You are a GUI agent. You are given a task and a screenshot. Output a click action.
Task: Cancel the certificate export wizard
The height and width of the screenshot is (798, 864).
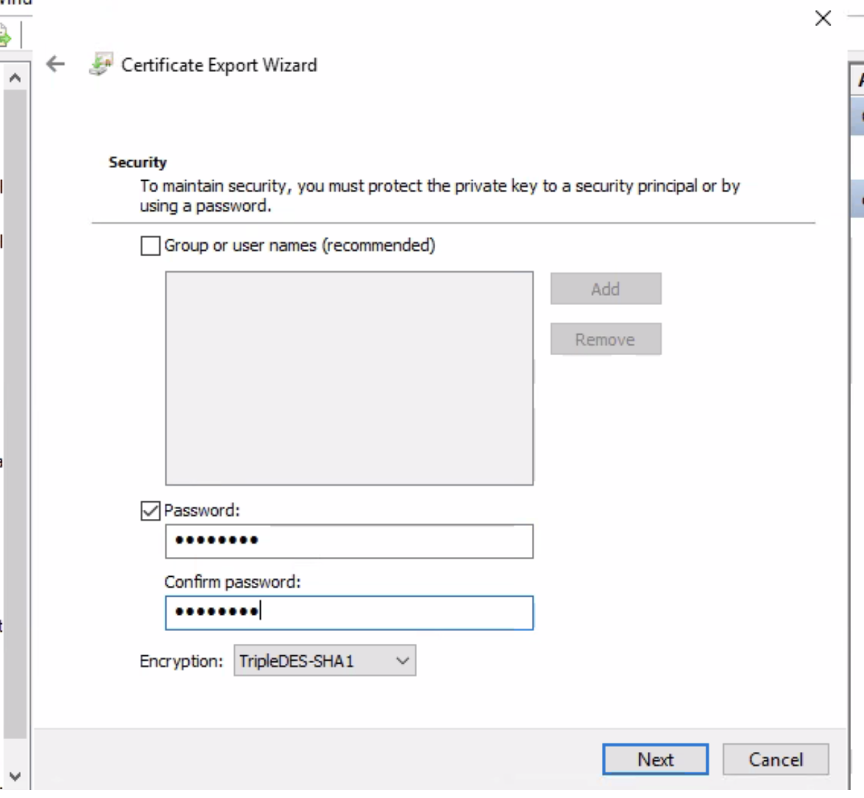pos(776,759)
